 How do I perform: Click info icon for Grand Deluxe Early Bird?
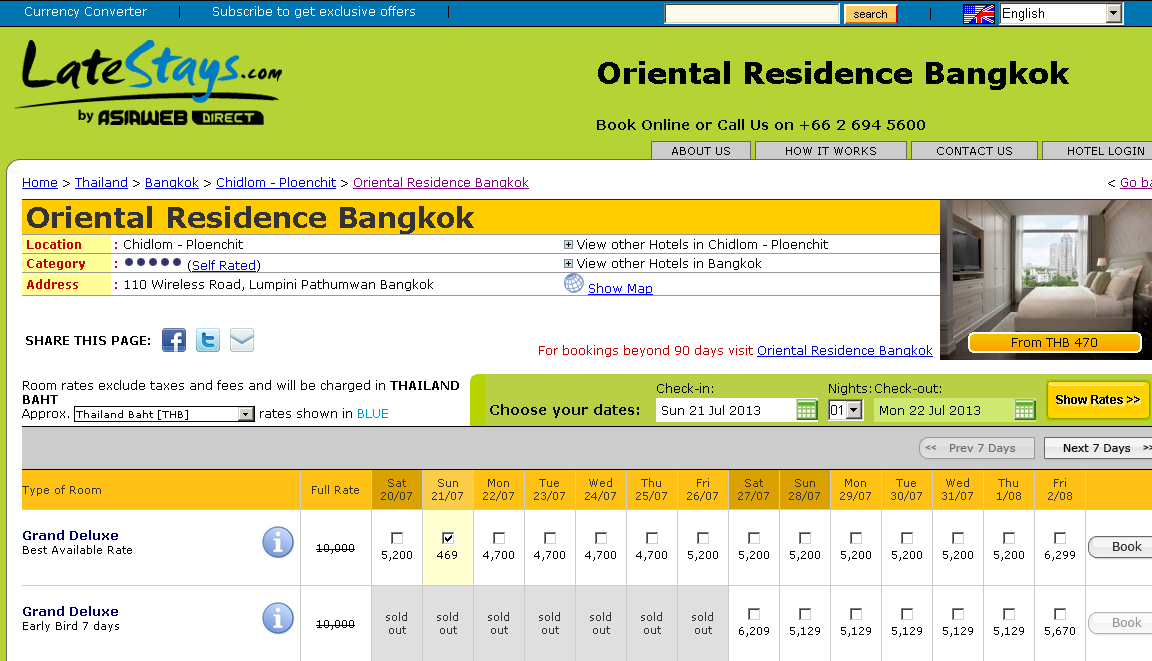point(278,618)
